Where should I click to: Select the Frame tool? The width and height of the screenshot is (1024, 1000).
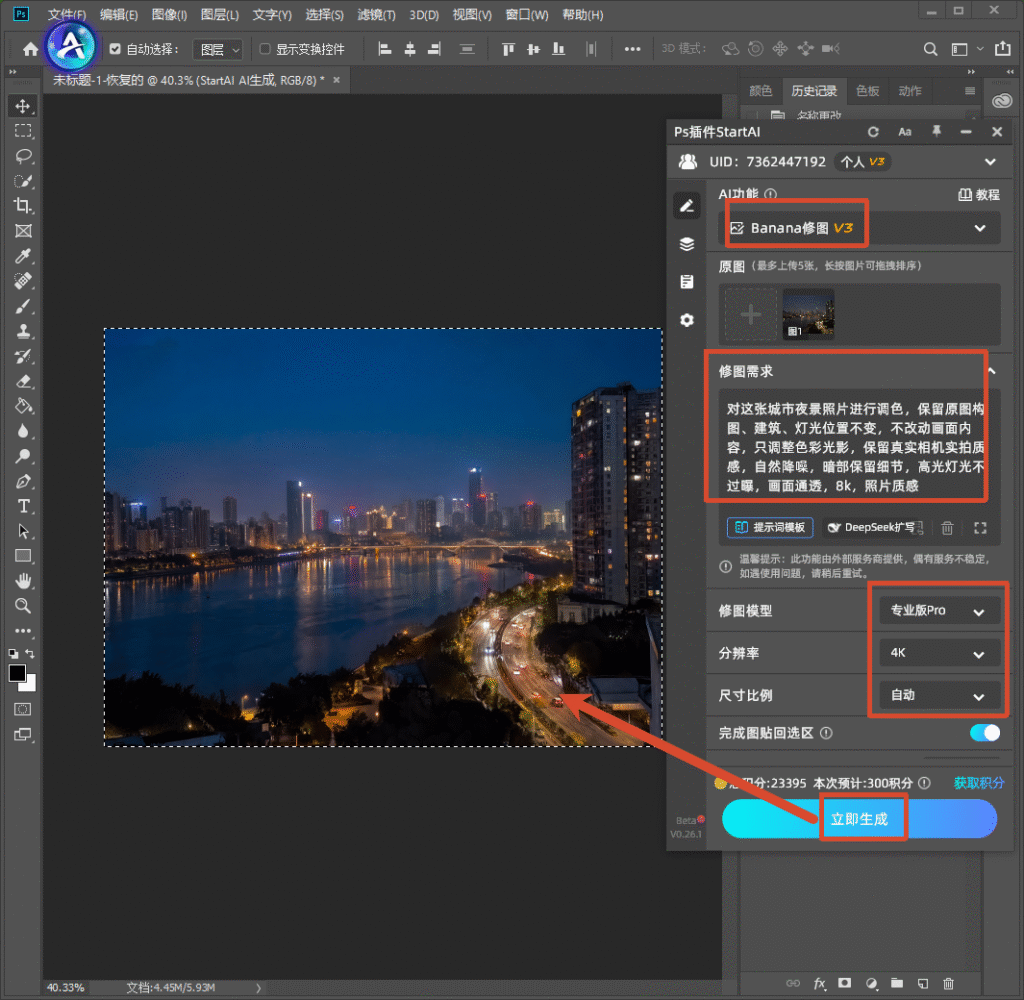tap(23, 231)
